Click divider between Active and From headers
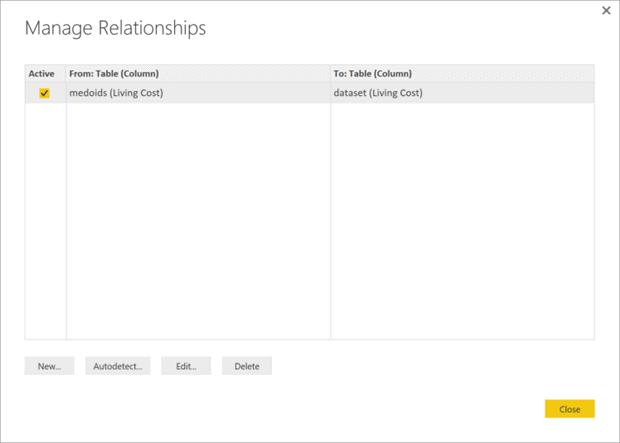The width and height of the screenshot is (620, 443). [65, 74]
